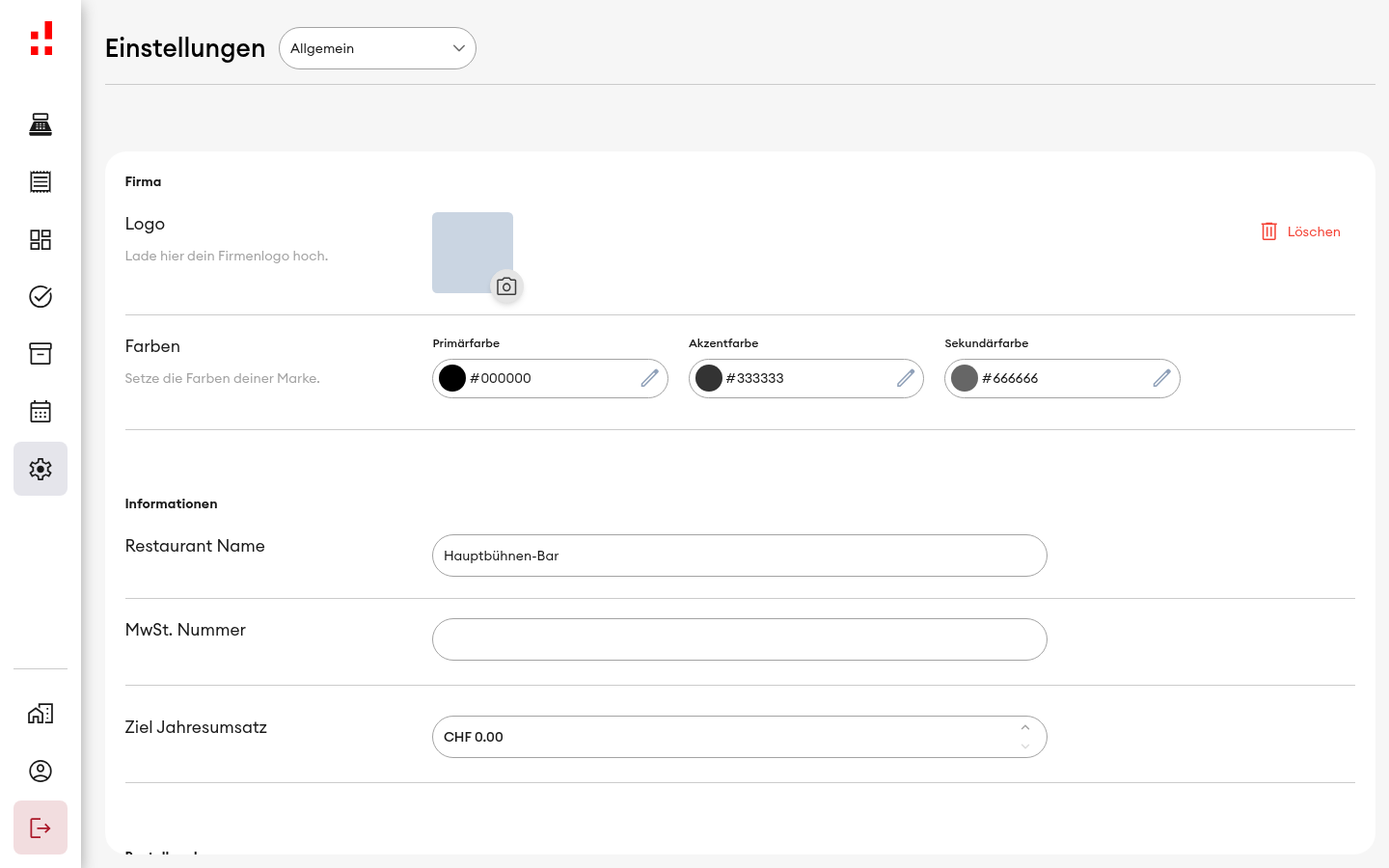Decrease Ziel Jahresumsatz with down arrow

pos(1025,746)
